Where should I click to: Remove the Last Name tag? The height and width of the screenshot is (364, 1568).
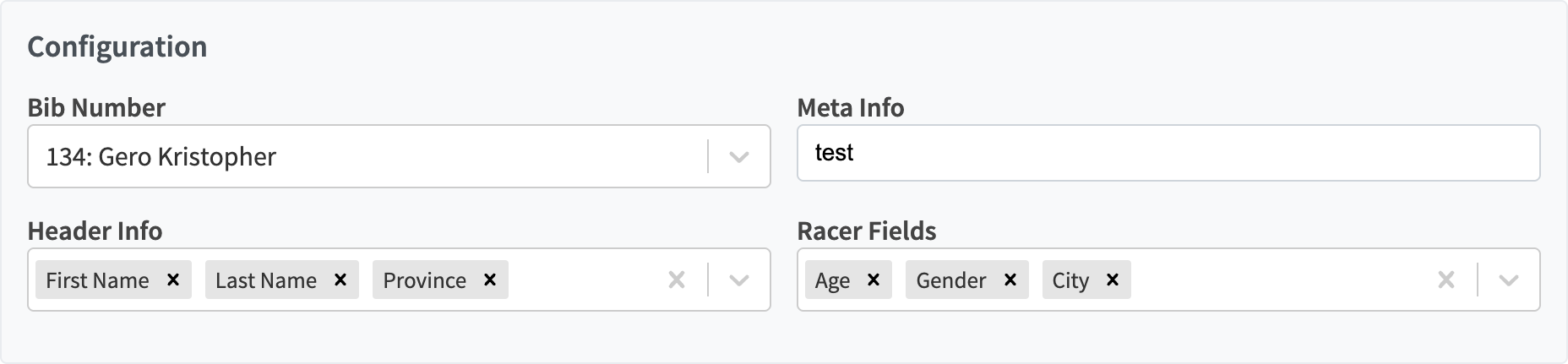340,280
